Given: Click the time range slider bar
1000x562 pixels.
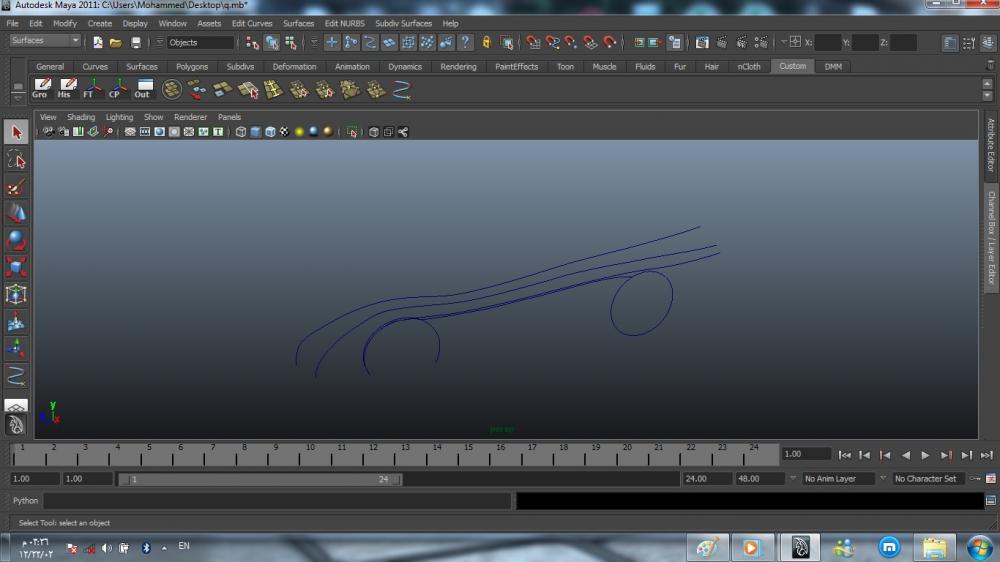Looking at the screenshot, I should pyautogui.click(x=259, y=479).
